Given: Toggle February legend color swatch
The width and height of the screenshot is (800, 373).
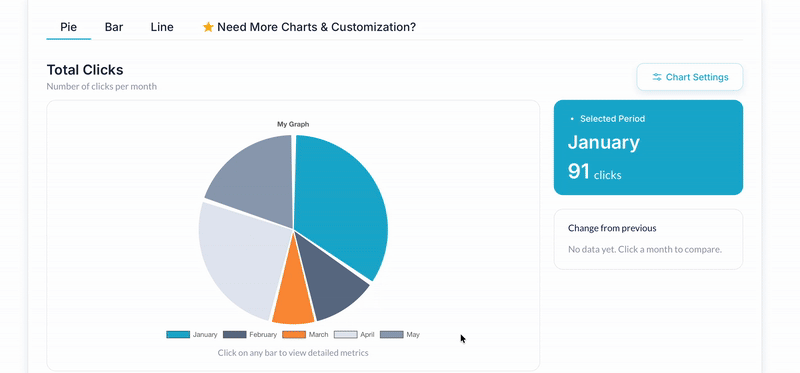Looking at the screenshot, I should coord(235,335).
